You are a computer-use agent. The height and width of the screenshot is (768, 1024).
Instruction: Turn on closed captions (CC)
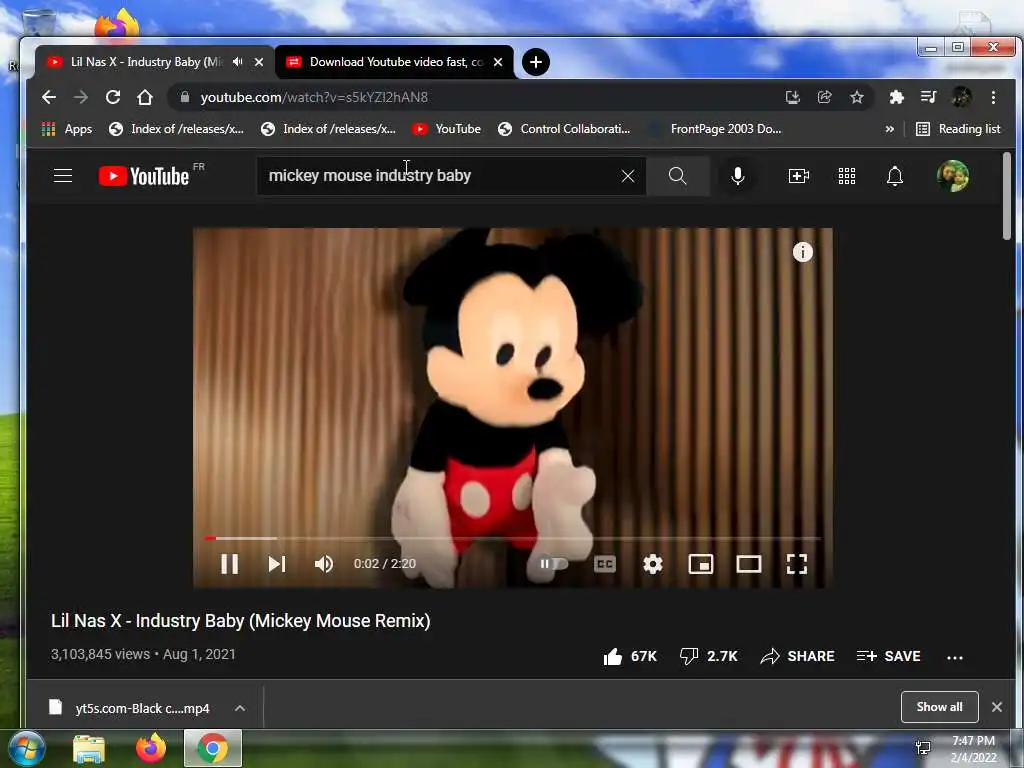point(605,564)
